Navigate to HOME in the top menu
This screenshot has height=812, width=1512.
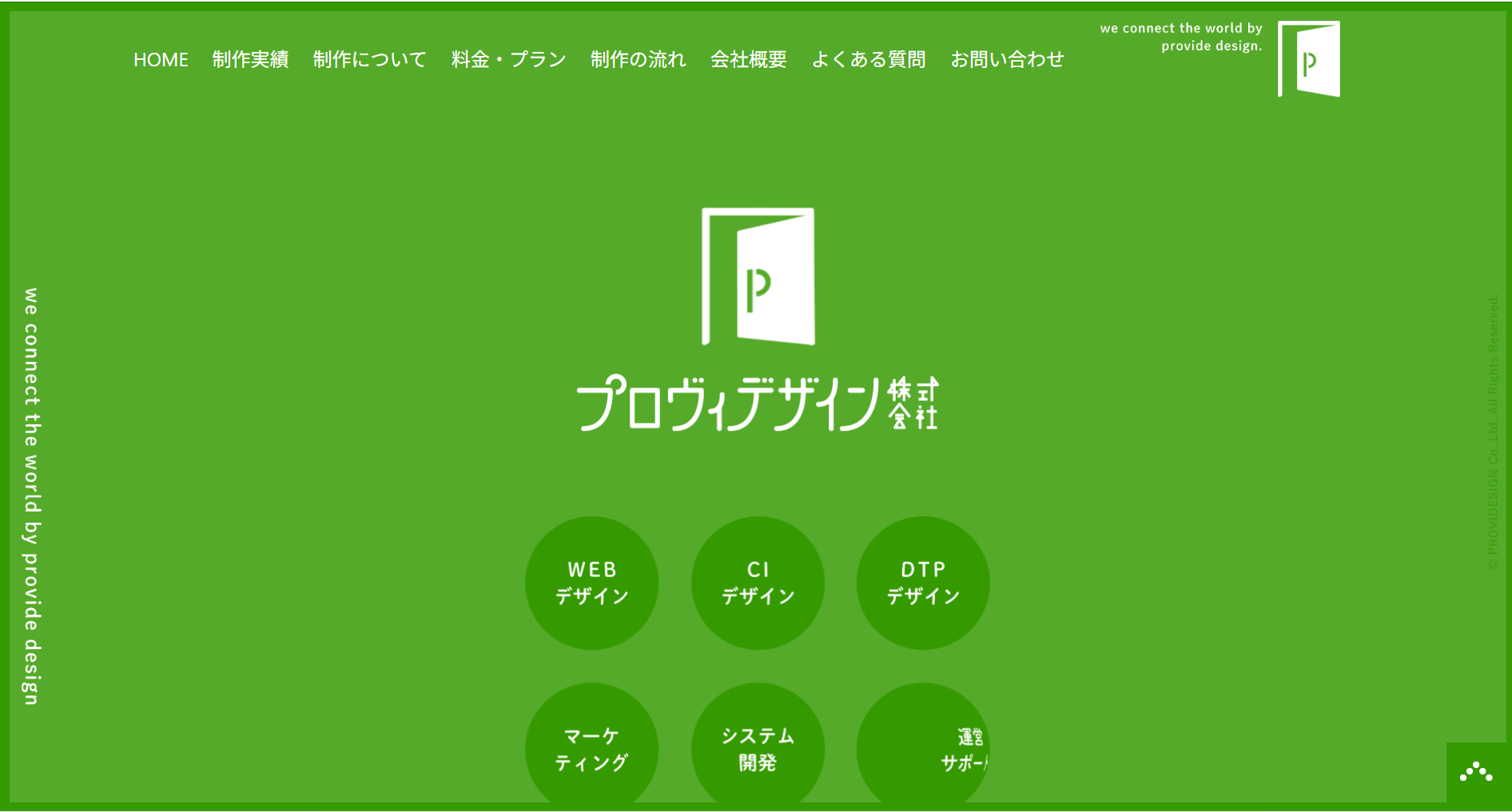(x=161, y=59)
